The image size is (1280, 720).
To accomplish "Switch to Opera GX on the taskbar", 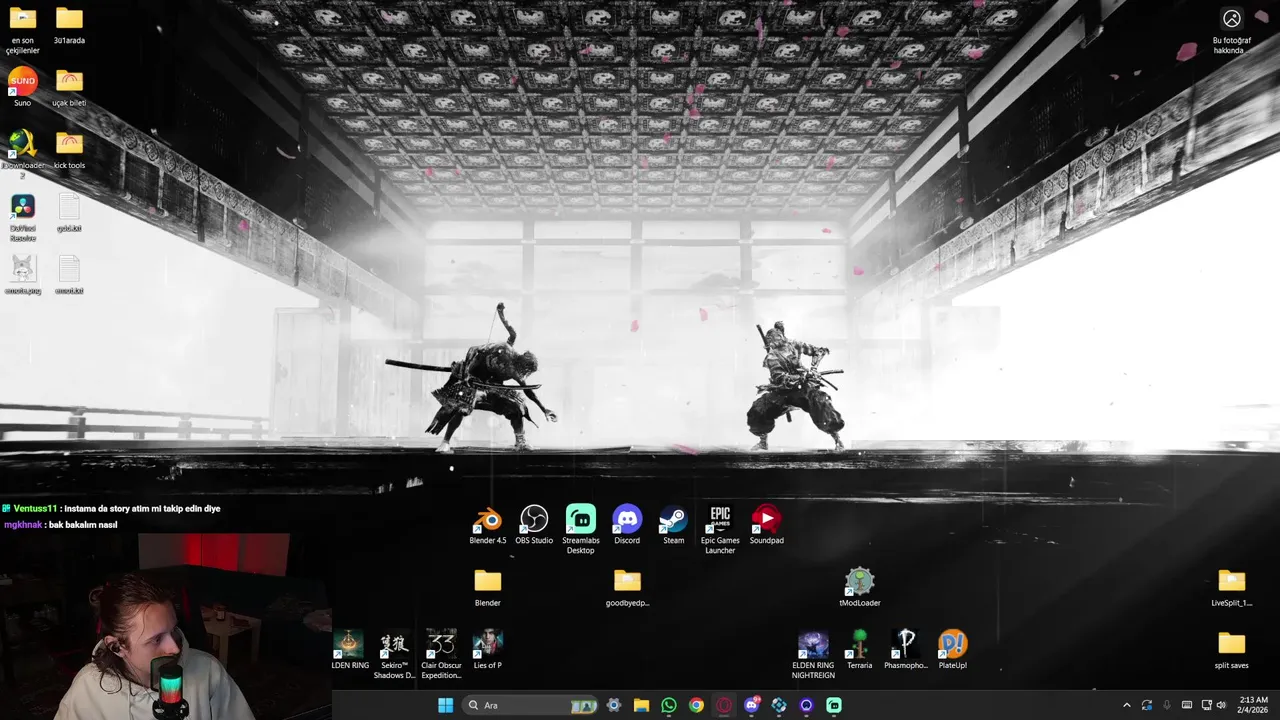I will point(724,705).
